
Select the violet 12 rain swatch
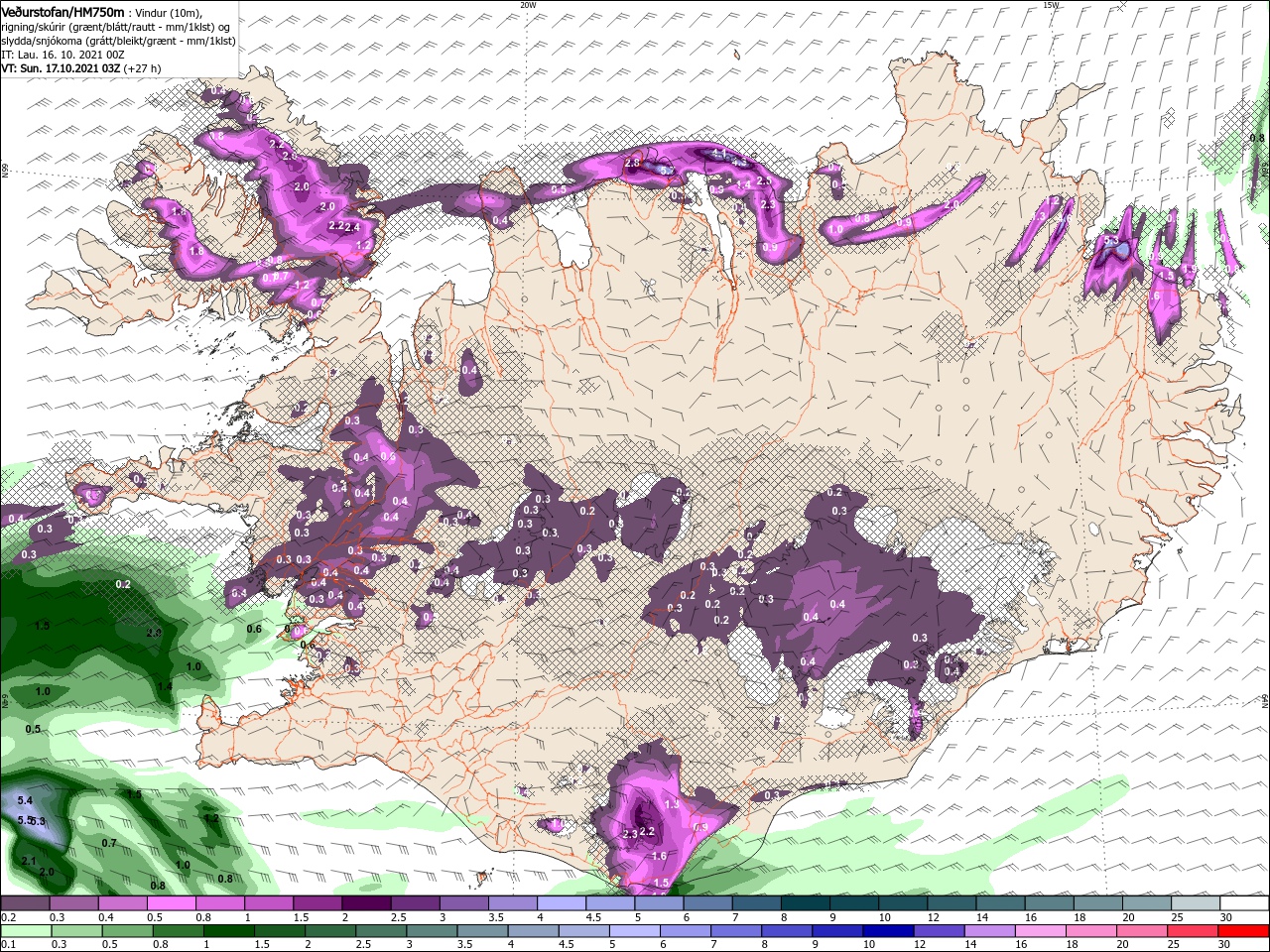[x=941, y=930]
